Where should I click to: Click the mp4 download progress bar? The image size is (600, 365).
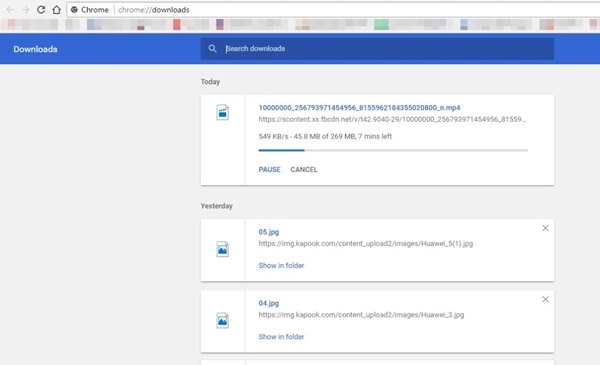[x=393, y=150]
